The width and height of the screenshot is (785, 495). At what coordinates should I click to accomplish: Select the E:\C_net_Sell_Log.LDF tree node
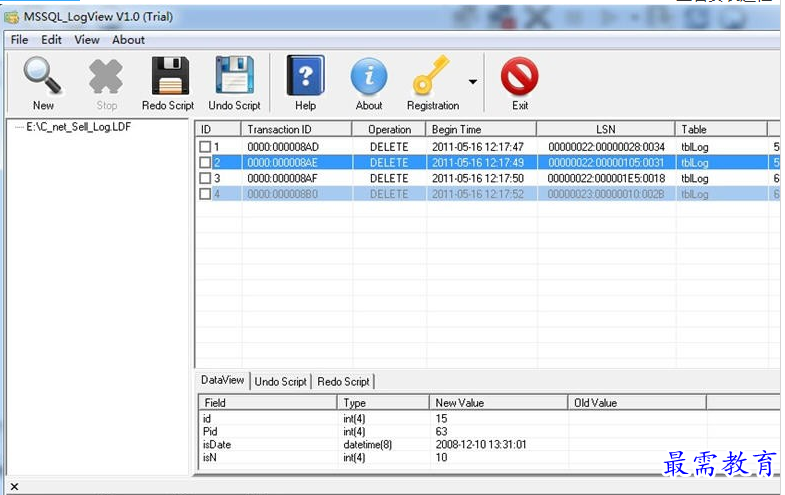[x=79, y=127]
